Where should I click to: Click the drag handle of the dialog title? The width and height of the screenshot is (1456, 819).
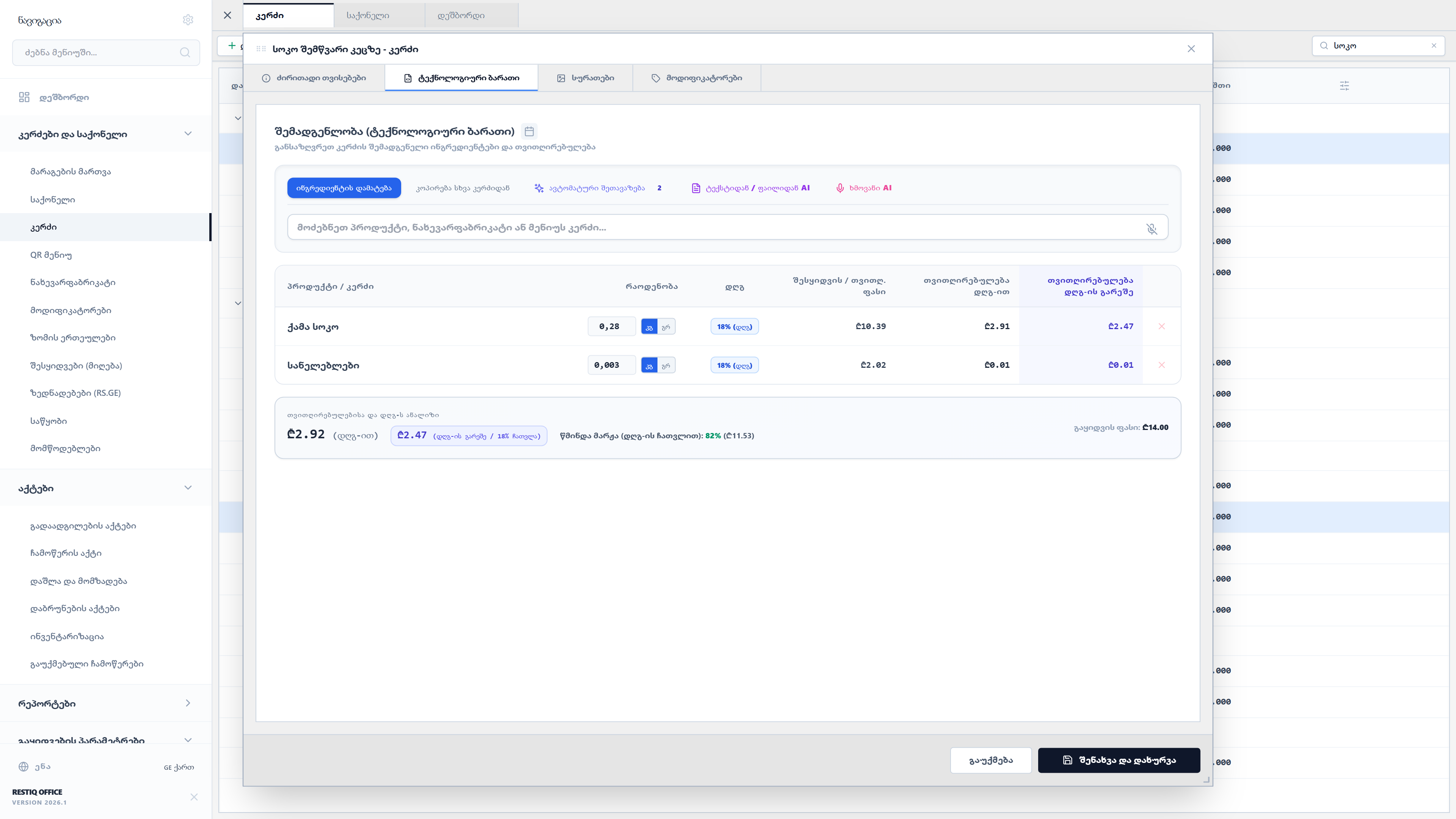[x=260, y=49]
